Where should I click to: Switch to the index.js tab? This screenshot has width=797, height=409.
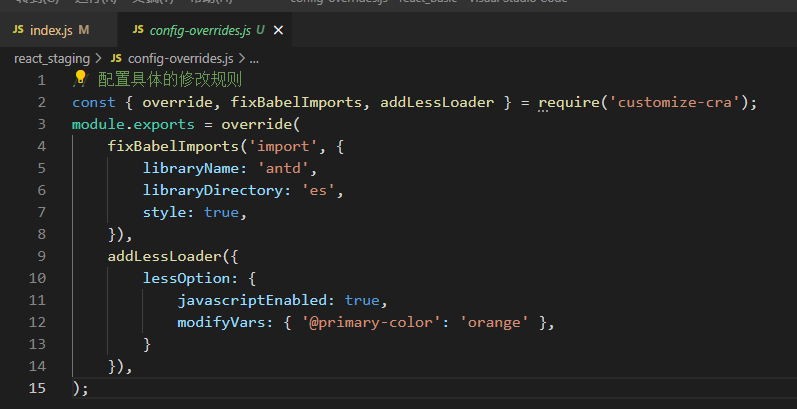coord(58,30)
